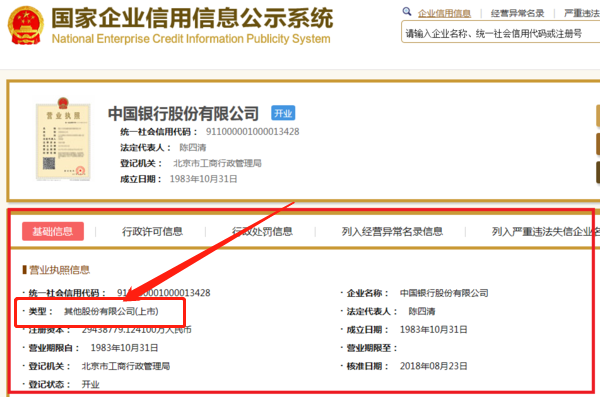Click the registered capital value in 万人民币
The height and width of the screenshot is (397, 600).
tap(137, 330)
